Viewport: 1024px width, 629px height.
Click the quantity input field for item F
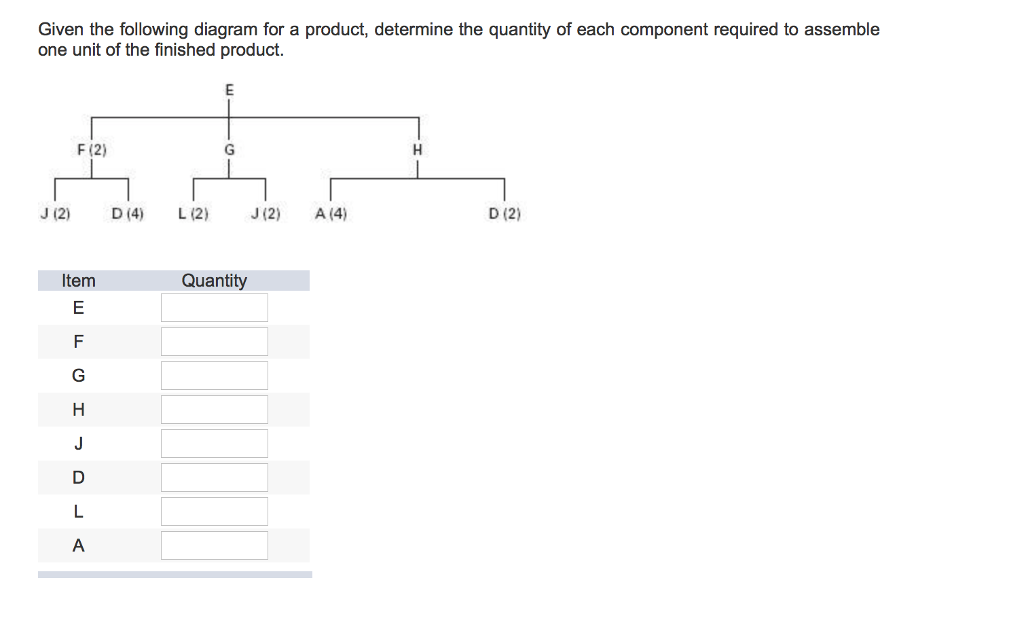point(213,340)
